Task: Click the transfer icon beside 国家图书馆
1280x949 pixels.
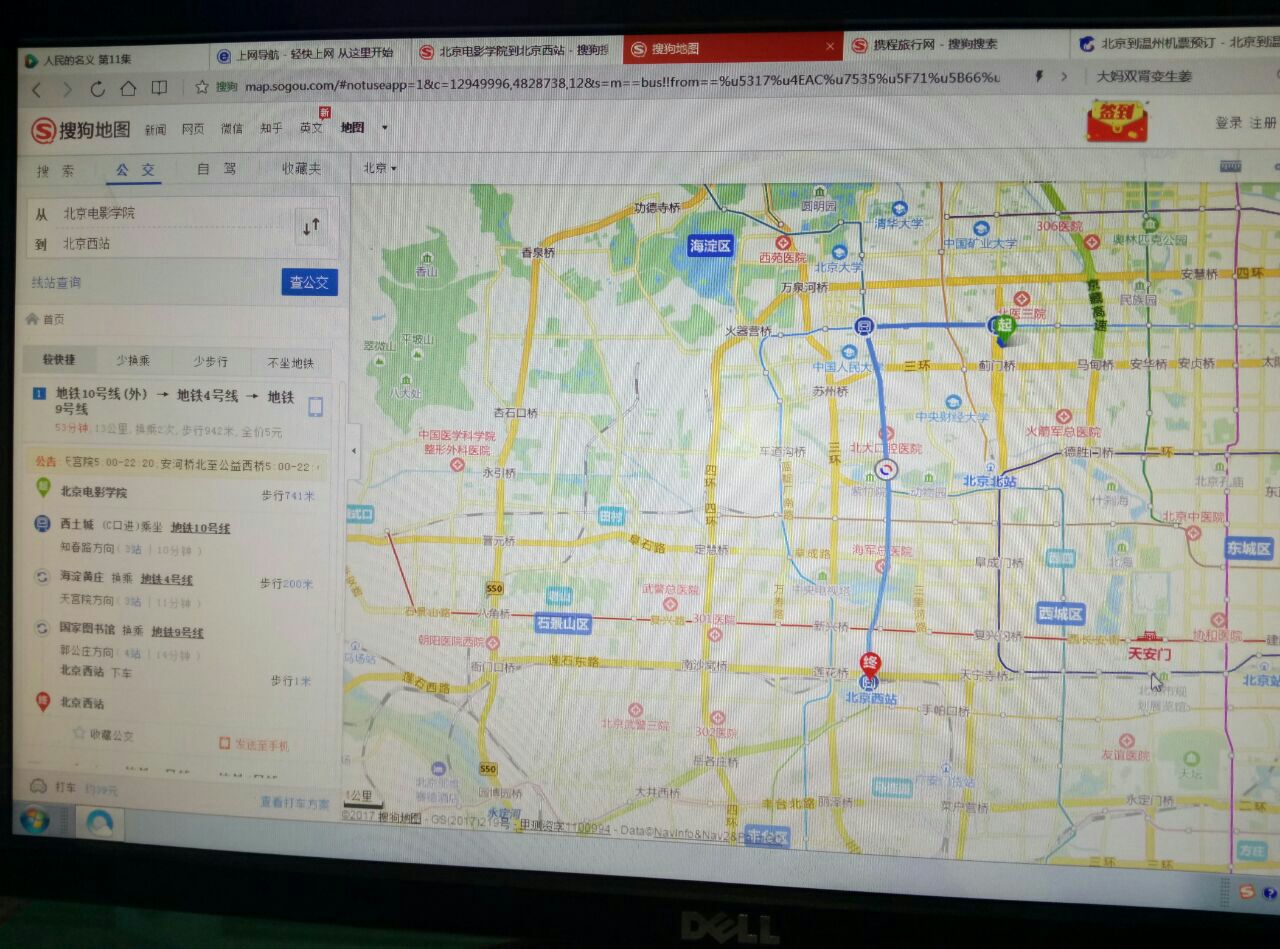Action: pyautogui.click(x=42, y=628)
